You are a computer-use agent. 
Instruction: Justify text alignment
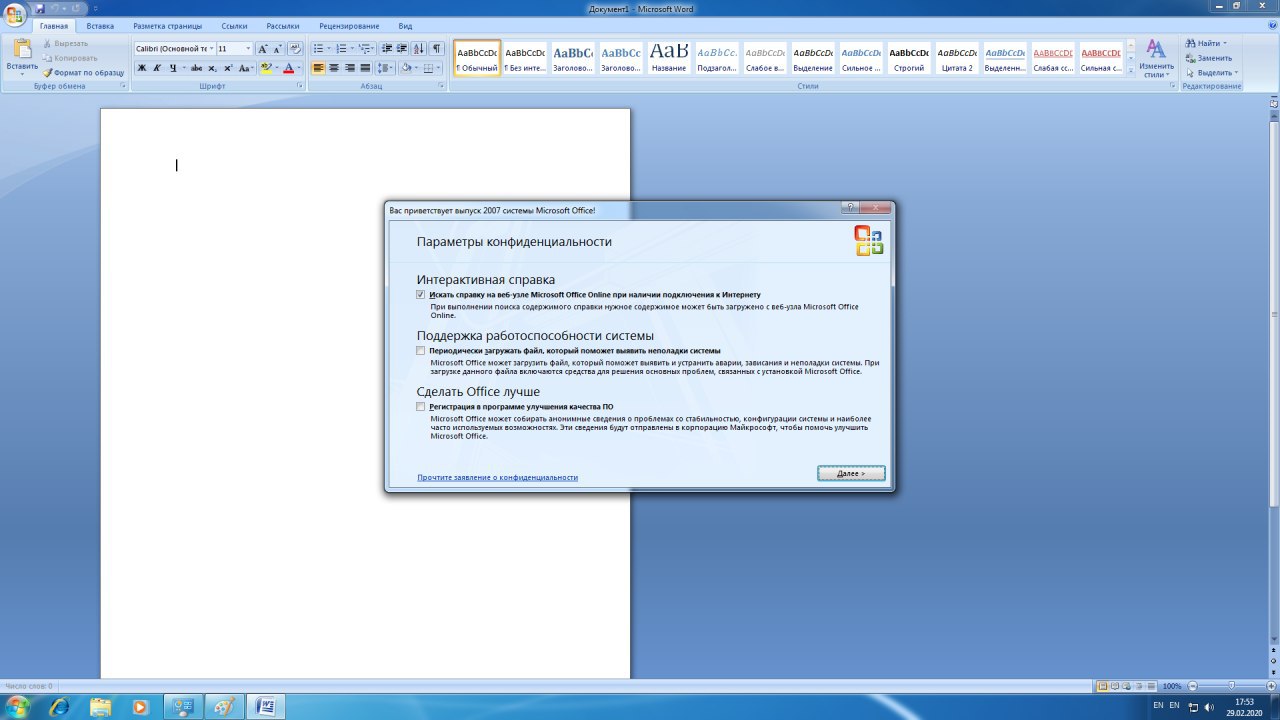(365, 68)
